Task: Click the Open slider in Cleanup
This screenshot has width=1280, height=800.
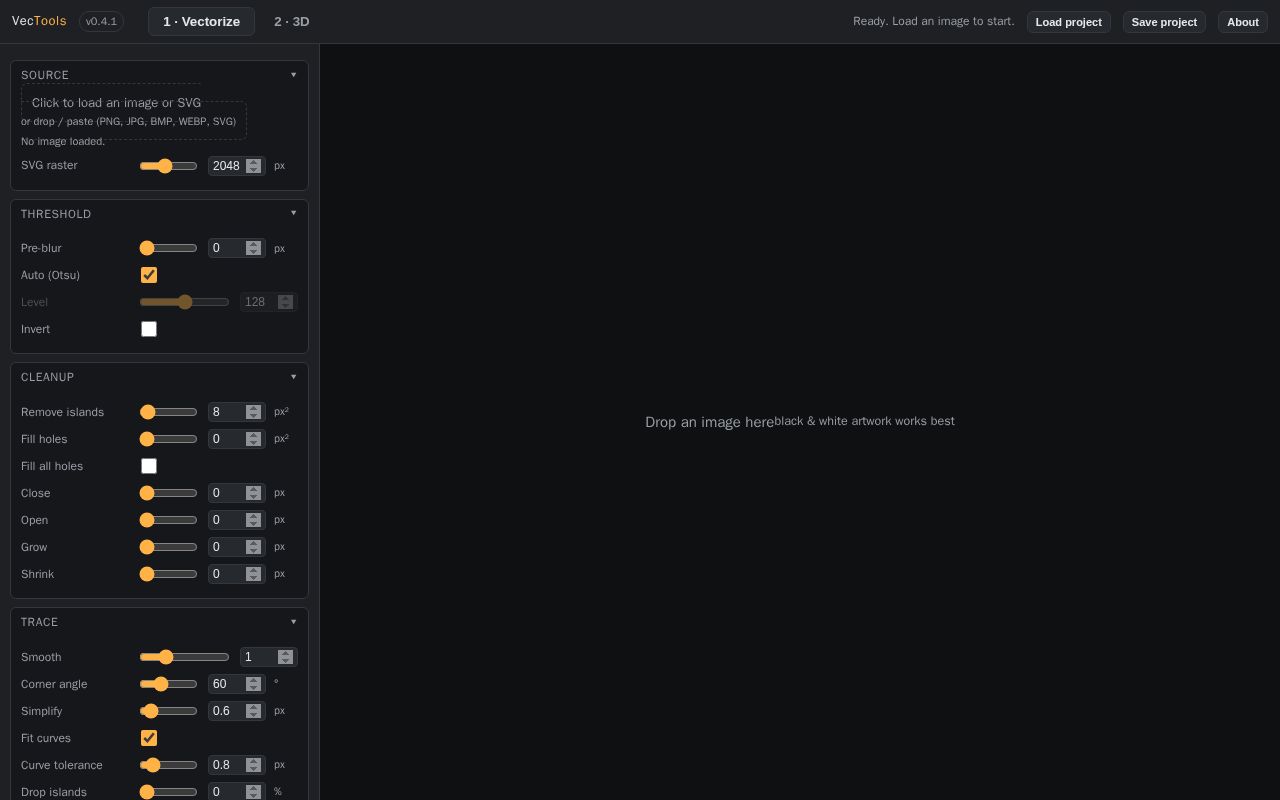Action: (169, 520)
